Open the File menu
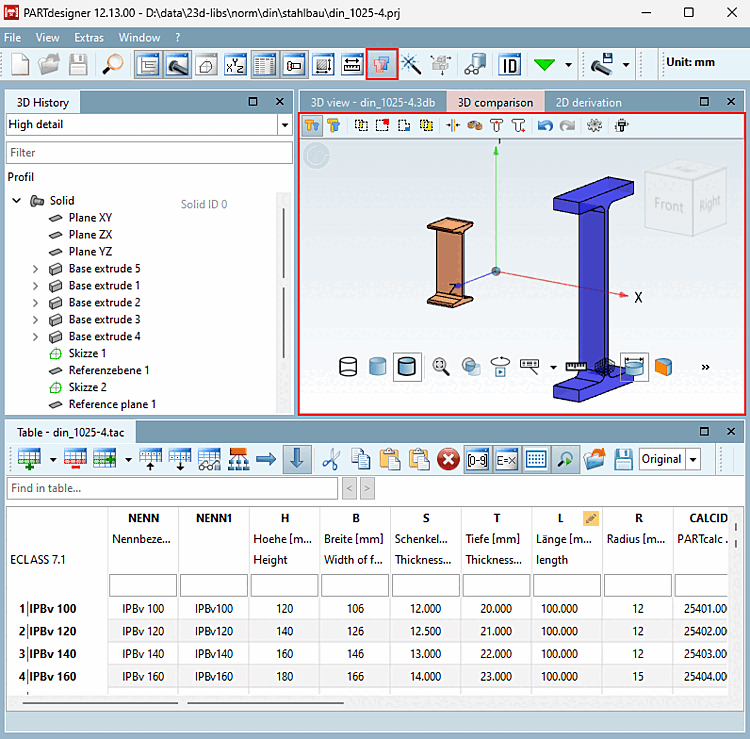750x739 pixels. [12, 37]
